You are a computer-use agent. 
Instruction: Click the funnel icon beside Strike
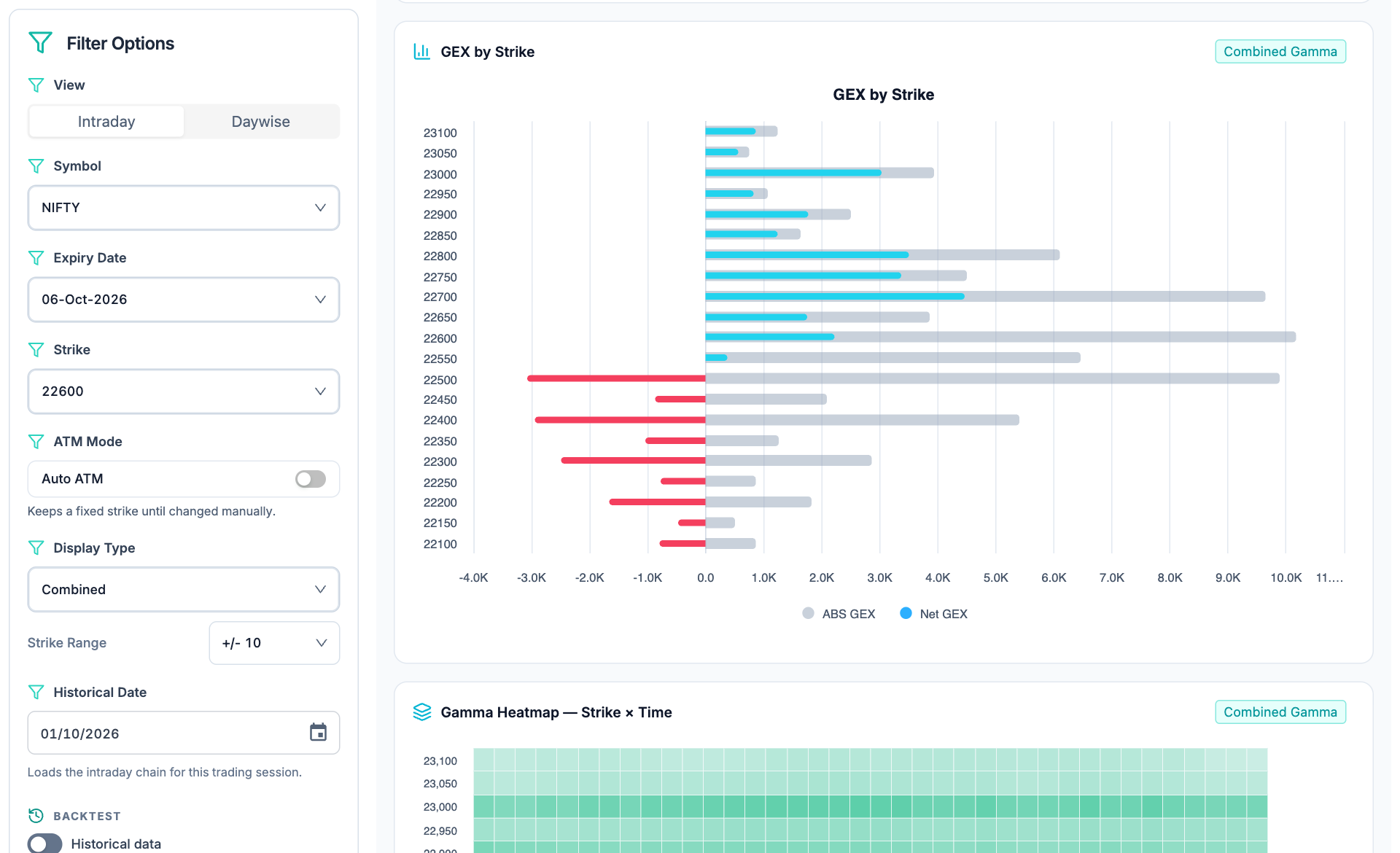tap(36, 350)
